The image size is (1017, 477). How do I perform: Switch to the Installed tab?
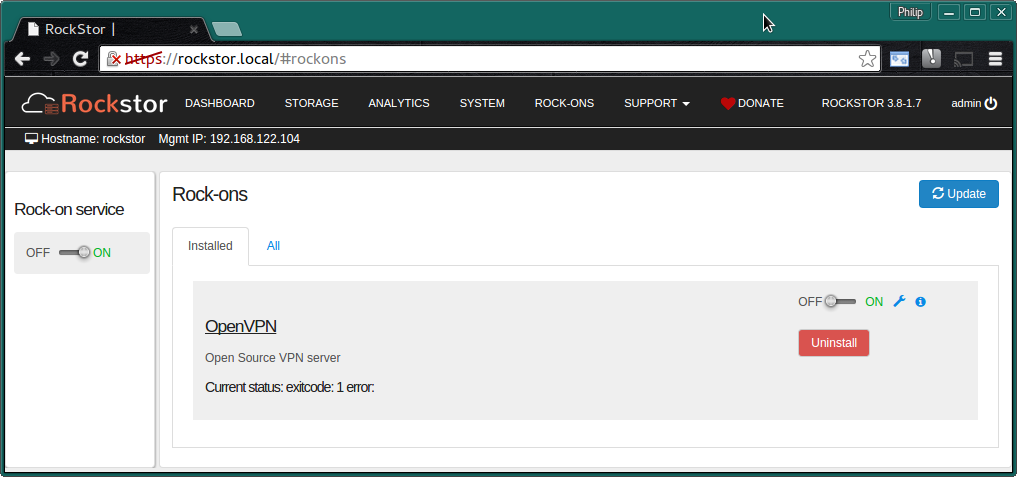tap(210, 246)
